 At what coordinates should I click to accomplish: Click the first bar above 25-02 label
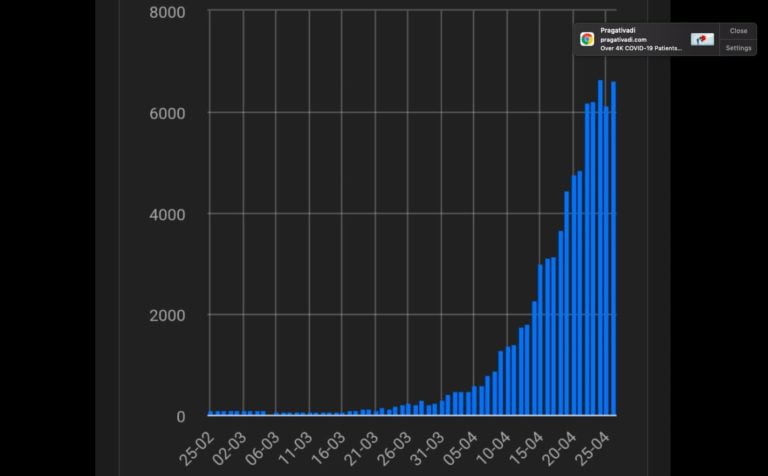(x=211, y=412)
